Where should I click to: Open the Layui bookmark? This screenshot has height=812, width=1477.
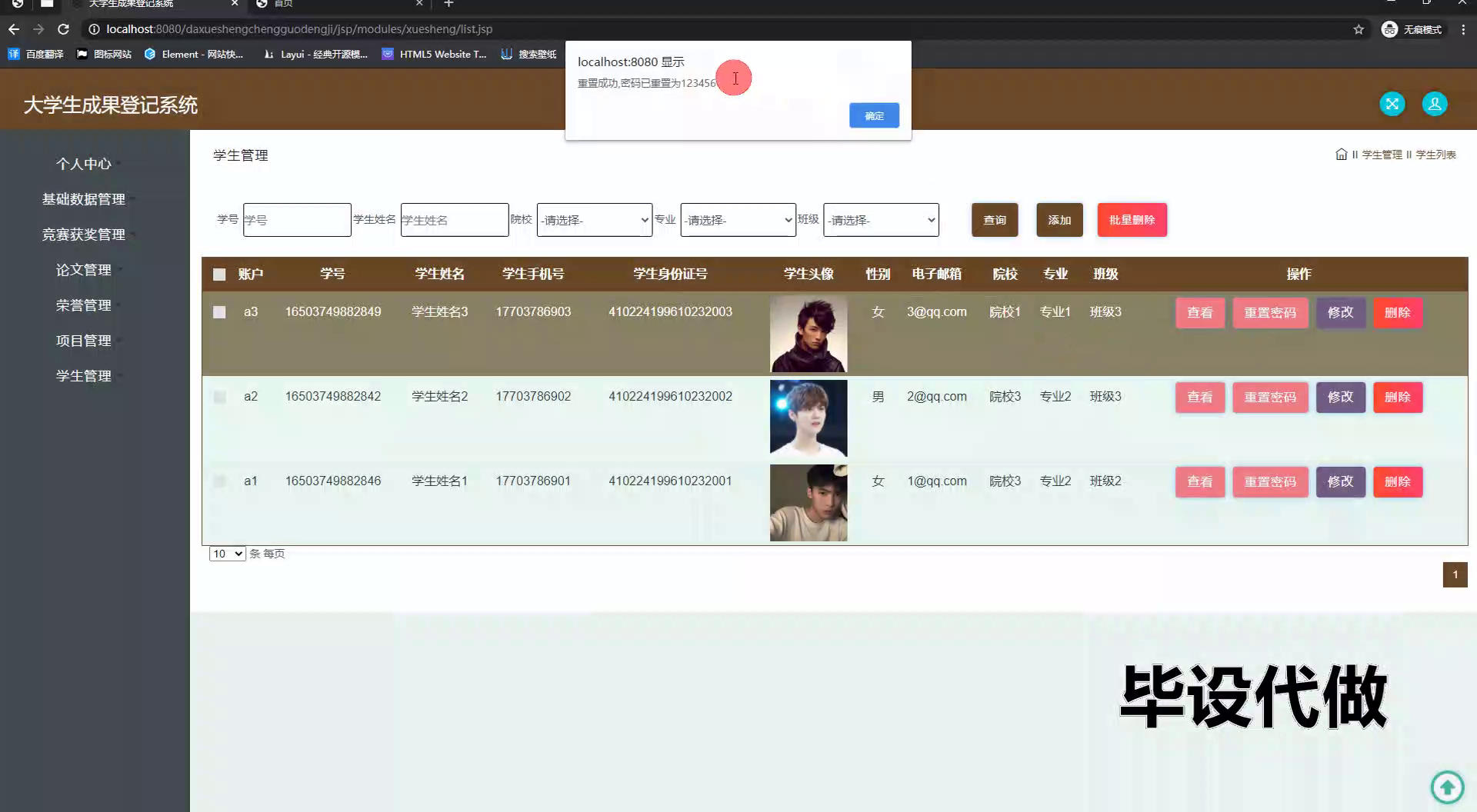click(315, 54)
